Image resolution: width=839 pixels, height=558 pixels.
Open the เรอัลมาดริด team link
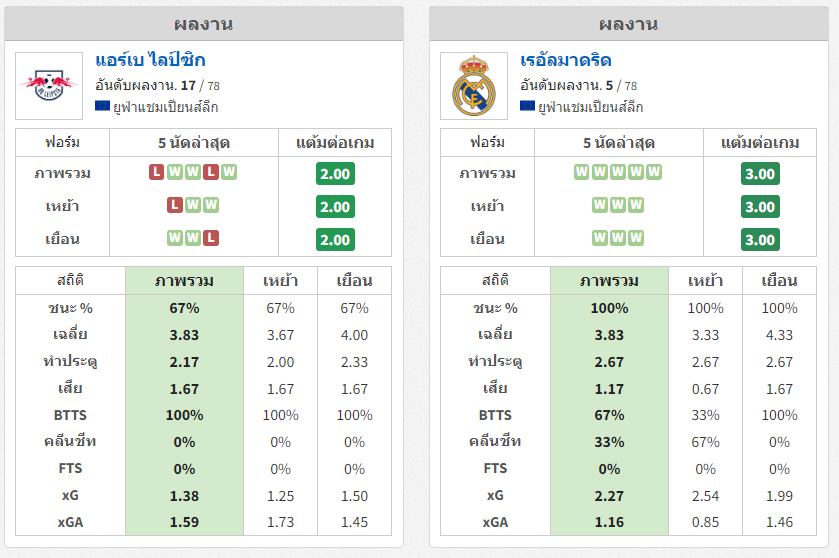566,60
